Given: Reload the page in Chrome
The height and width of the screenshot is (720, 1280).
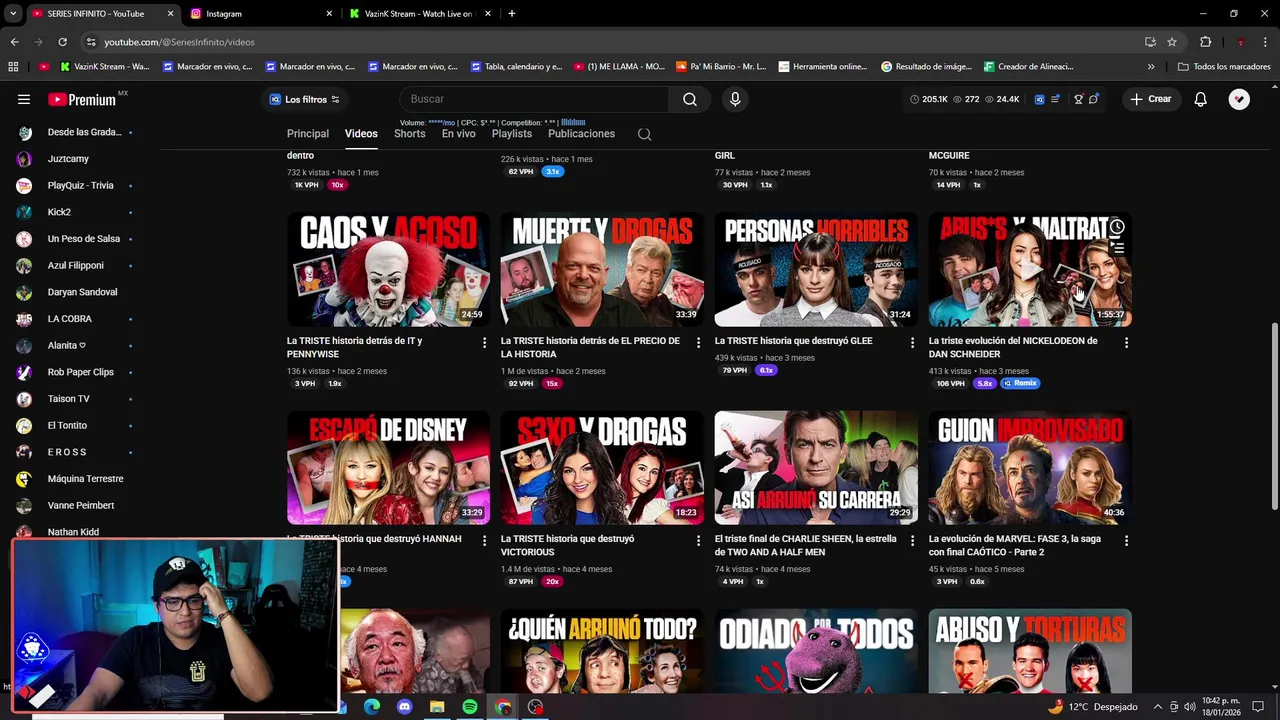Looking at the screenshot, I should click(62, 42).
